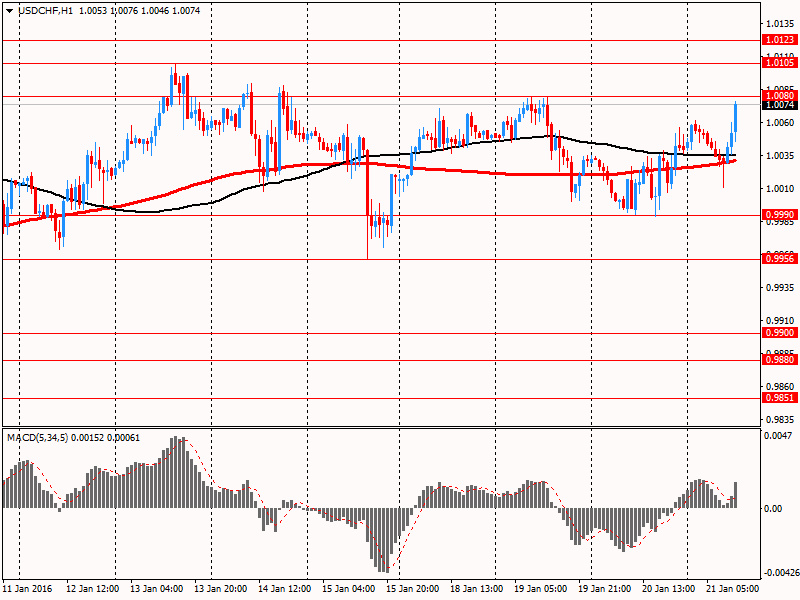Image resolution: width=800 pixels, height=600 pixels.
Task: Click the 13 Jan 04:00 time label
Action: 155,589
